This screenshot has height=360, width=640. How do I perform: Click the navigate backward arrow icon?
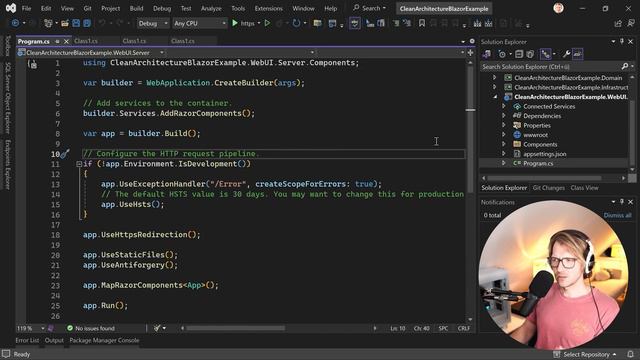pos(16,23)
